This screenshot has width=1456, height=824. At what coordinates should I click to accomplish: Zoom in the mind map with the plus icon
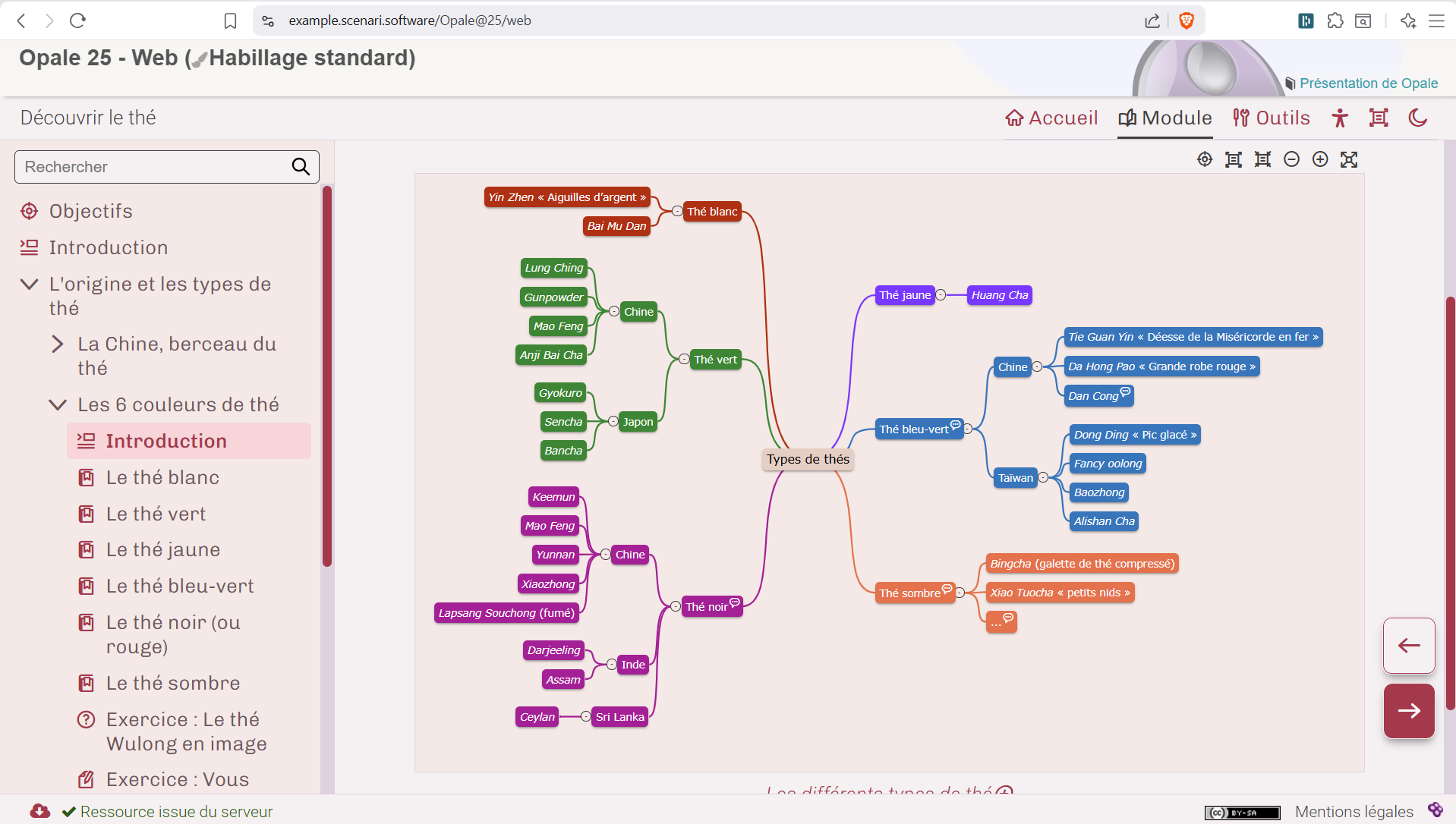point(1320,159)
